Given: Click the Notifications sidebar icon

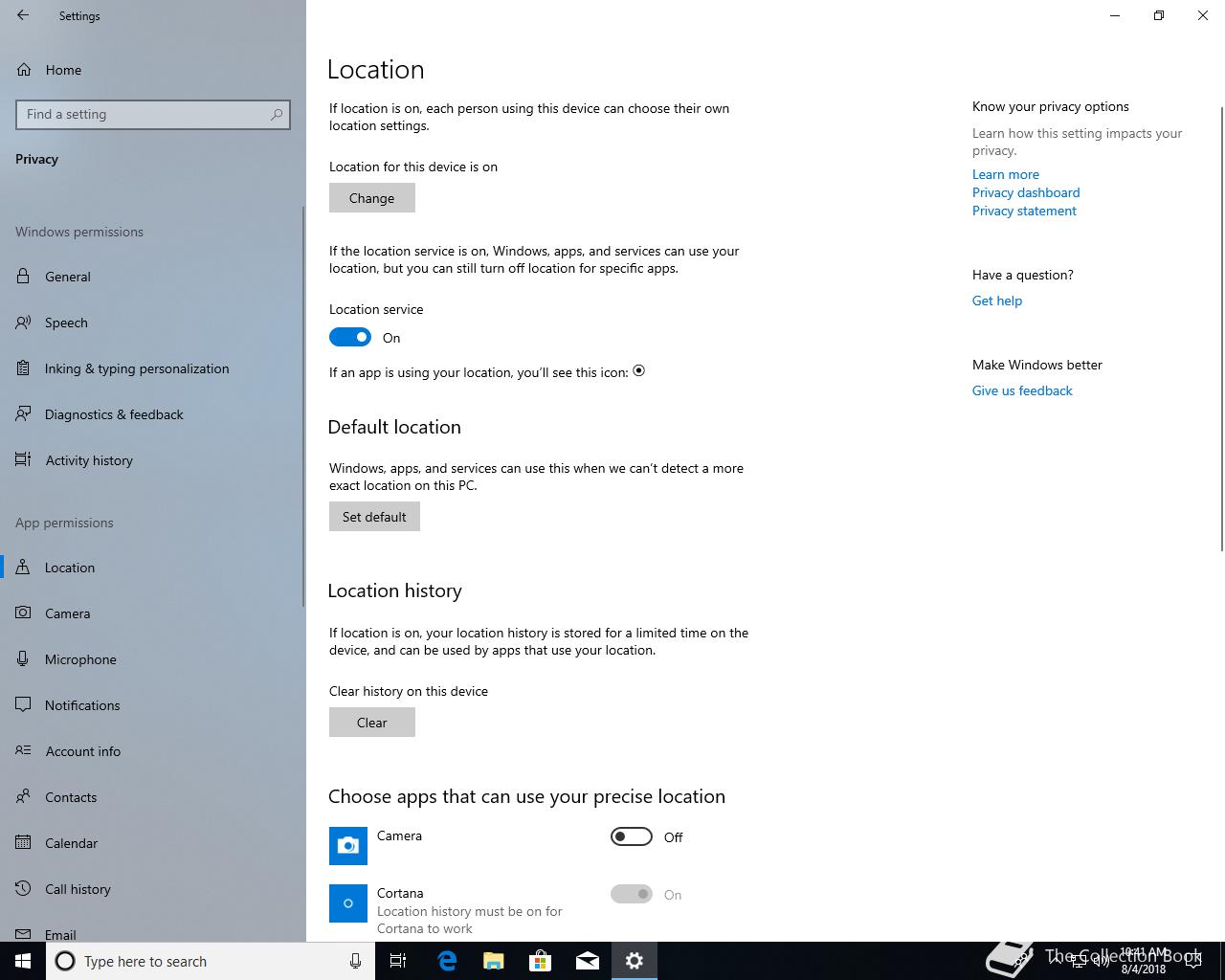Looking at the screenshot, I should click(23, 705).
